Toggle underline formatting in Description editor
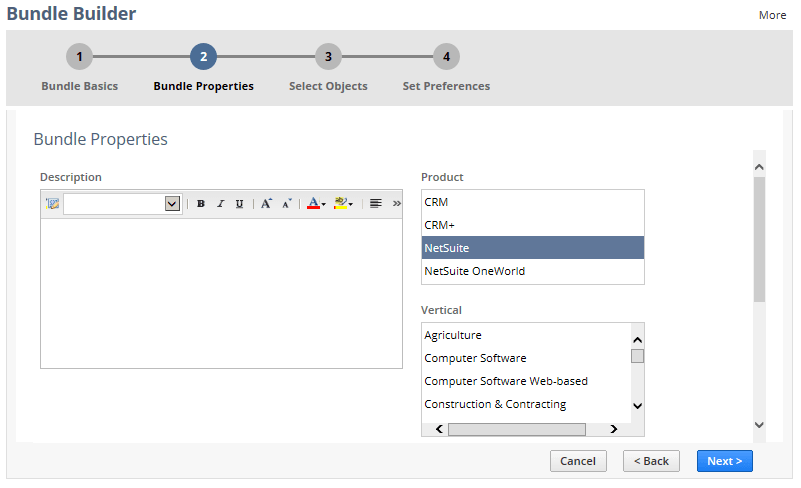 (239, 204)
